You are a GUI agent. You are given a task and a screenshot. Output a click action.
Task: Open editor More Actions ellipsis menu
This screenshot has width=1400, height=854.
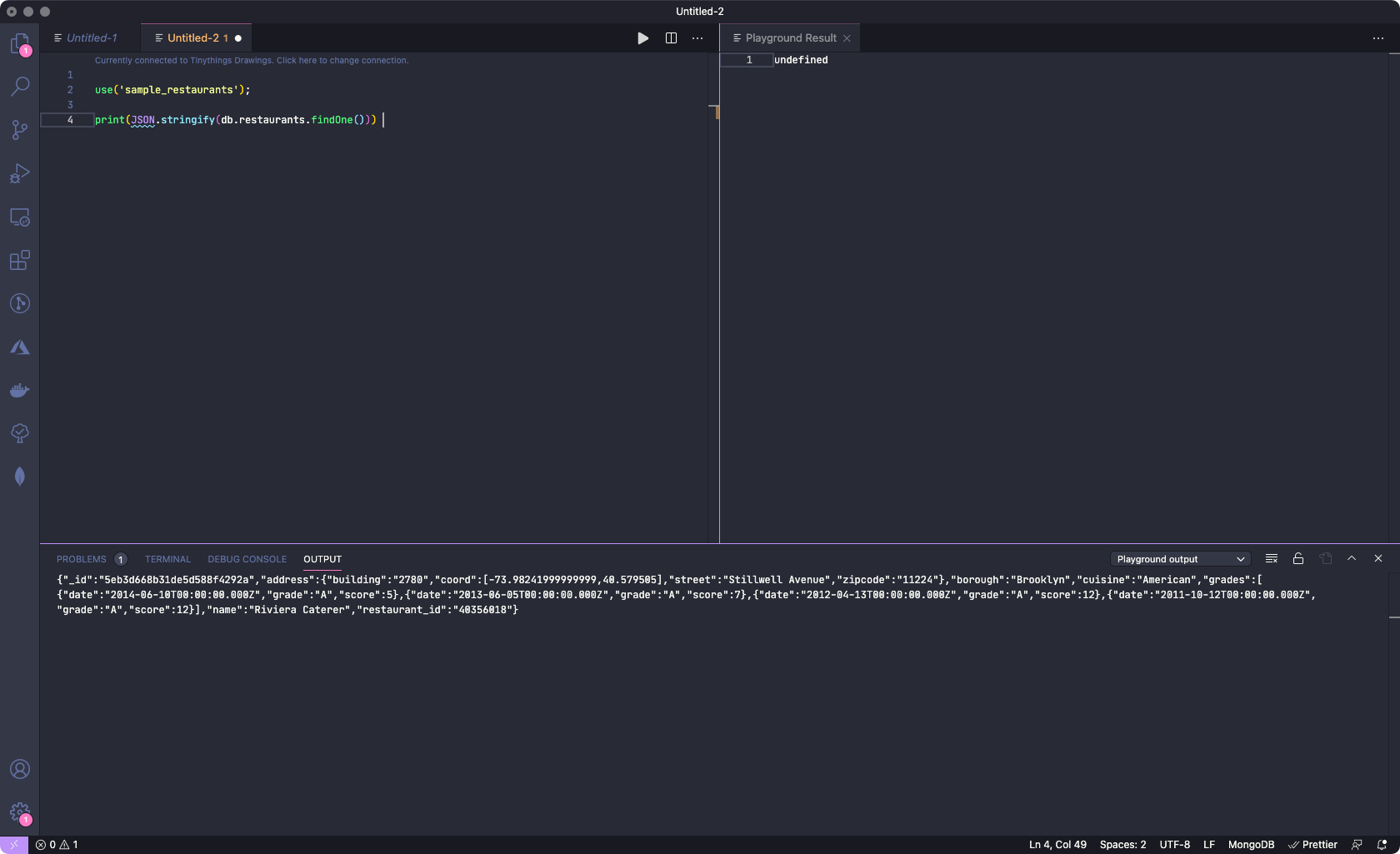697,38
